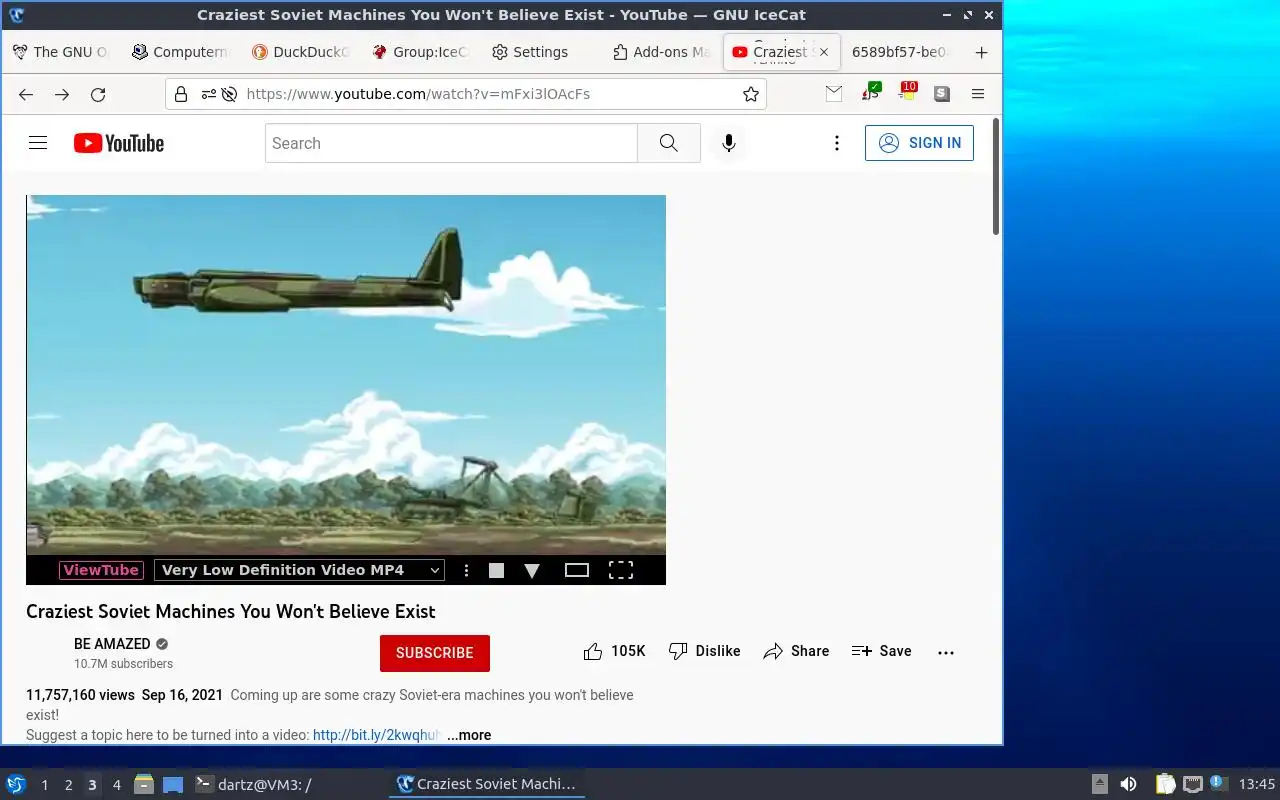Click the Save to playlist button
1280x800 pixels.
[x=882, y=651]
